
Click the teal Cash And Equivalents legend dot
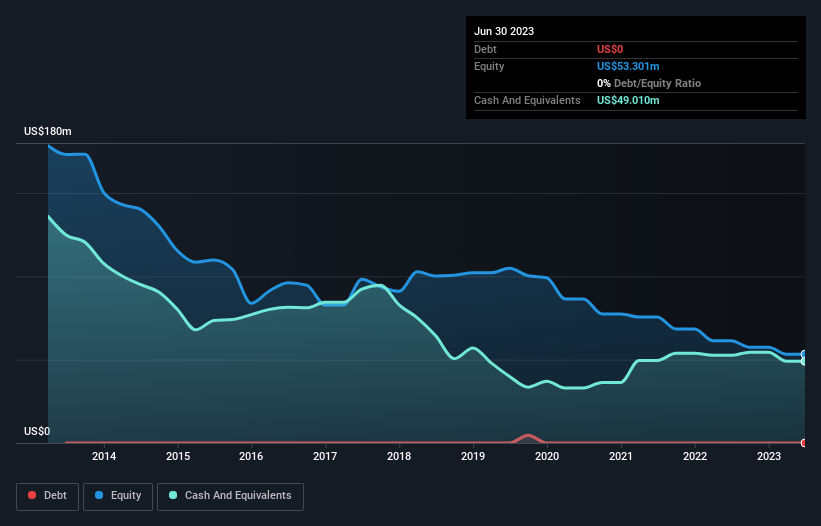point(173,495)
